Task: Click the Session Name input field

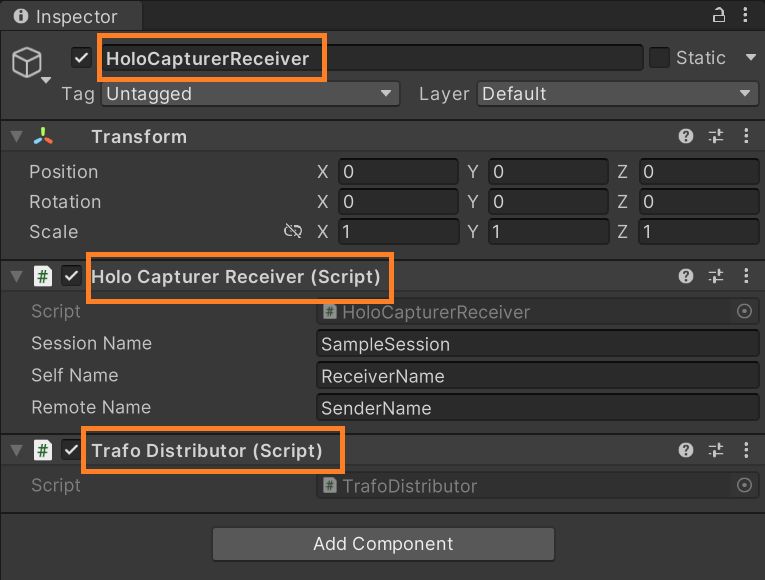Action: [537, 344]
